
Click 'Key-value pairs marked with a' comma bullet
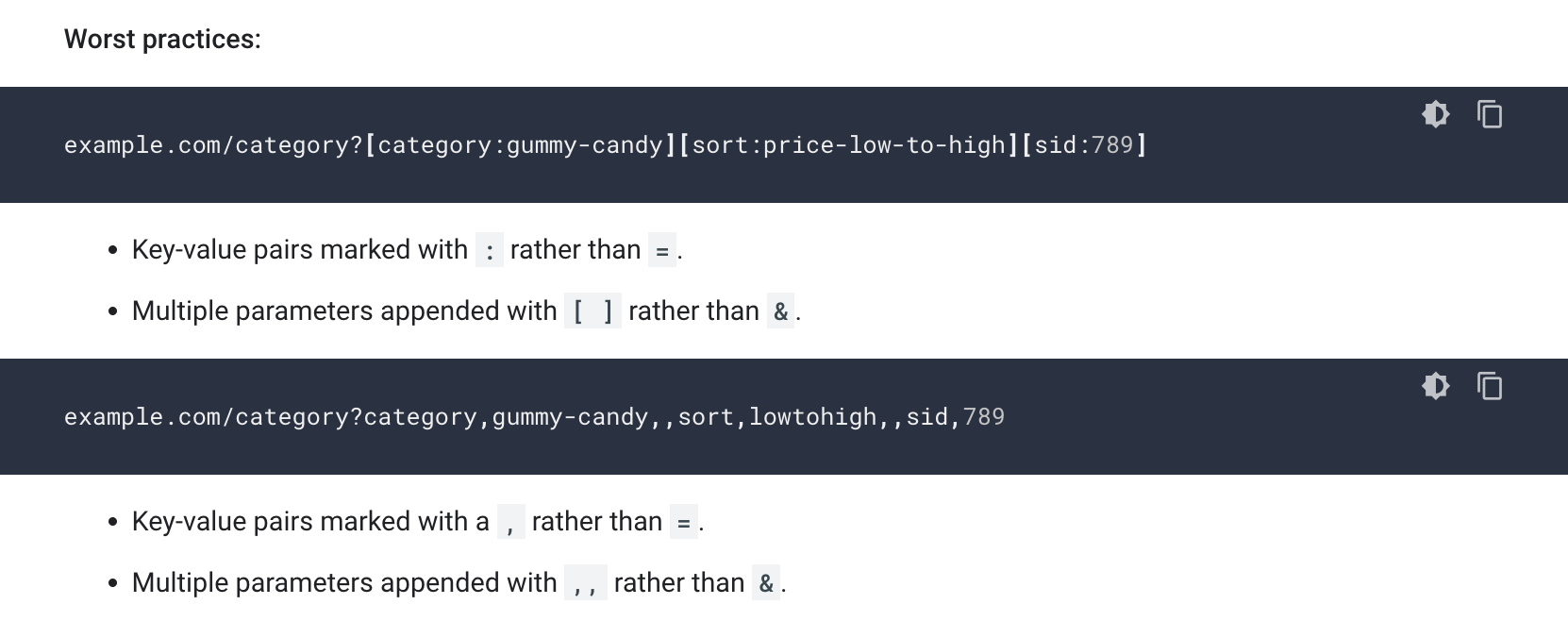point(310,521)
